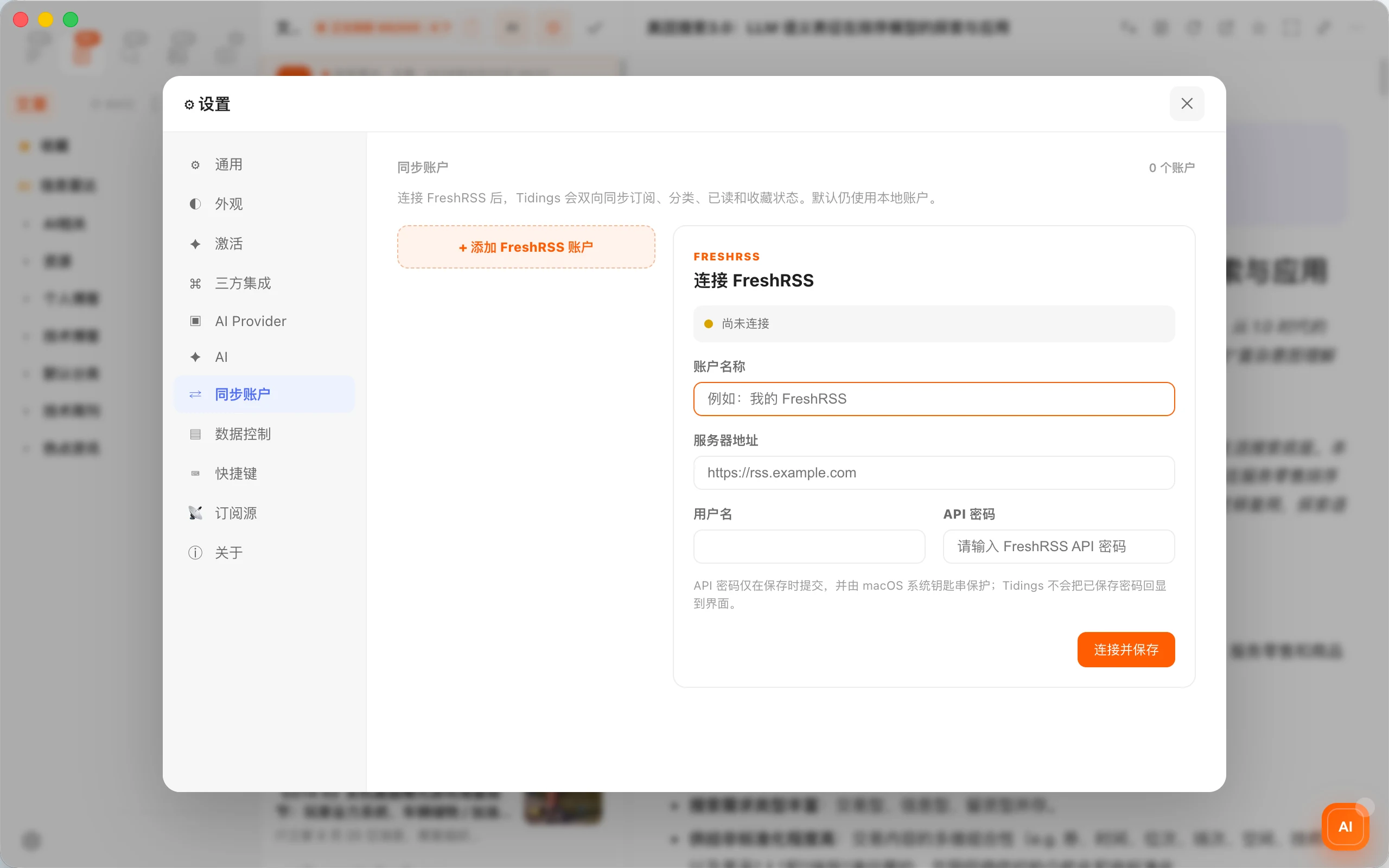Click the database icon beside 数据控制
Viewport: 1389px width, 868px height.
click(195, 434)
